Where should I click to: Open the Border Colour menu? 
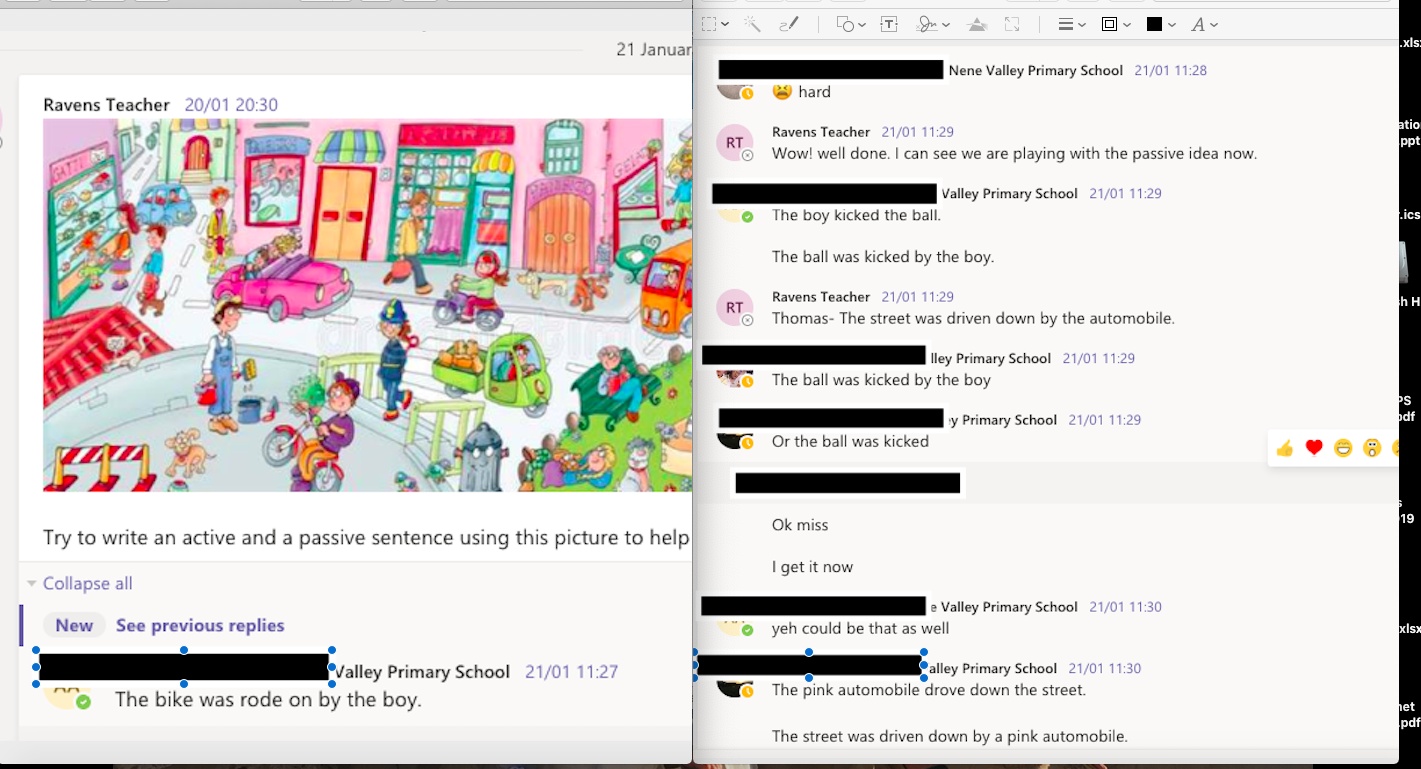click(x=1115, y=24)
